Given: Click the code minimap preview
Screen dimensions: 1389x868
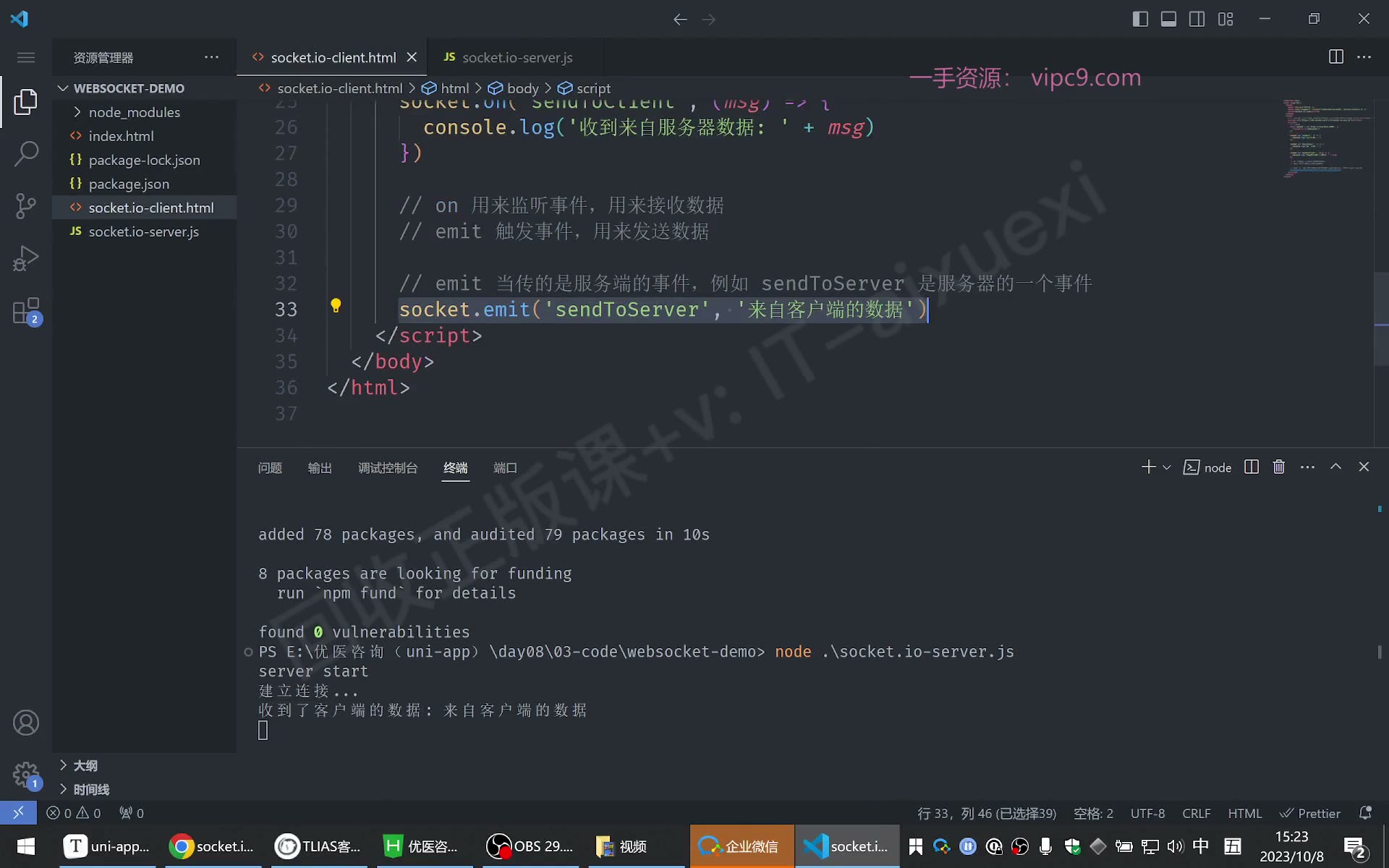Looking at the screenshot, I should pyautogui.click(x=1328, y=139).
